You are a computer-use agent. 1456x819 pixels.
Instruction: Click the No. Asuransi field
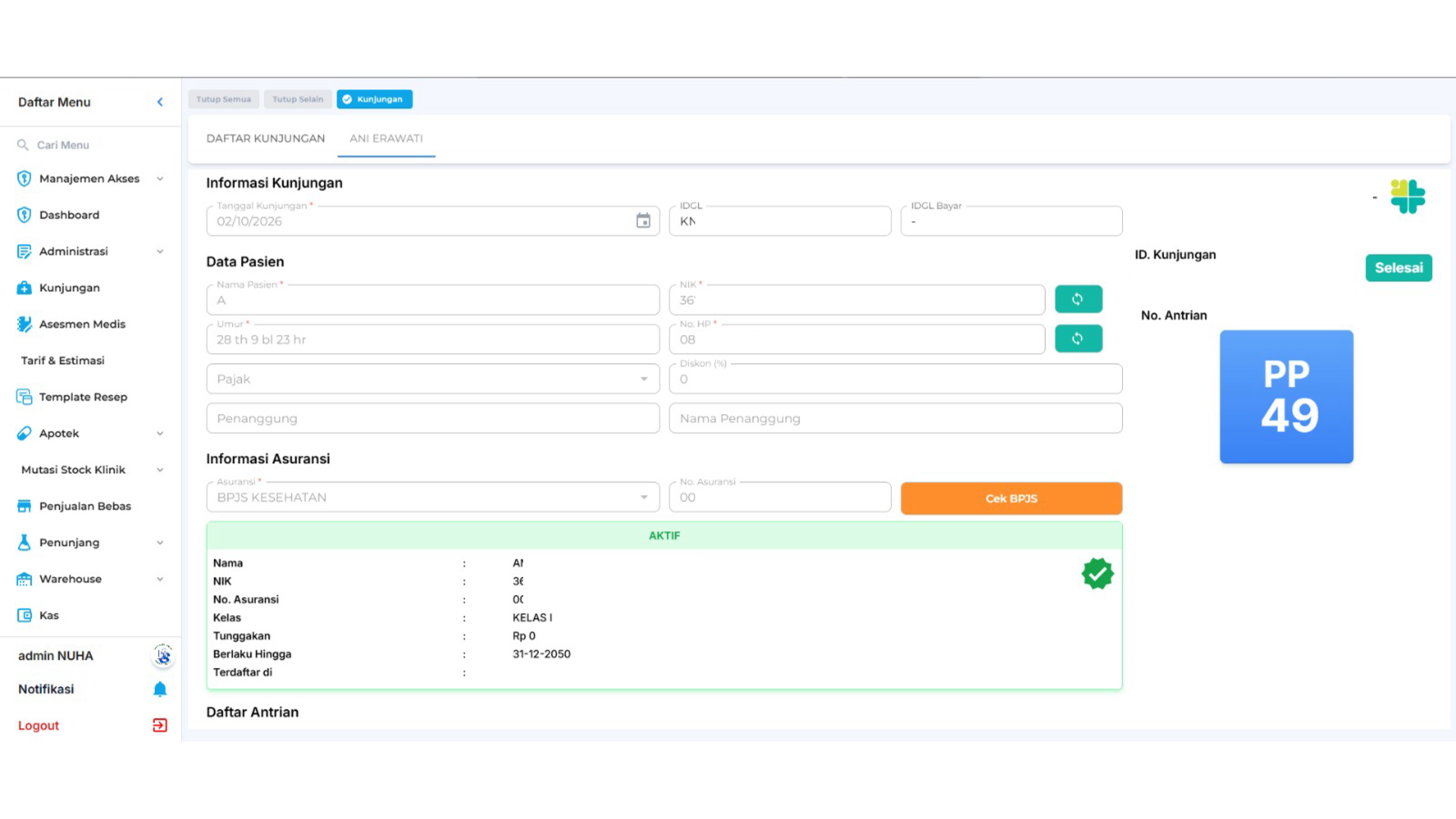coord(780,497)
